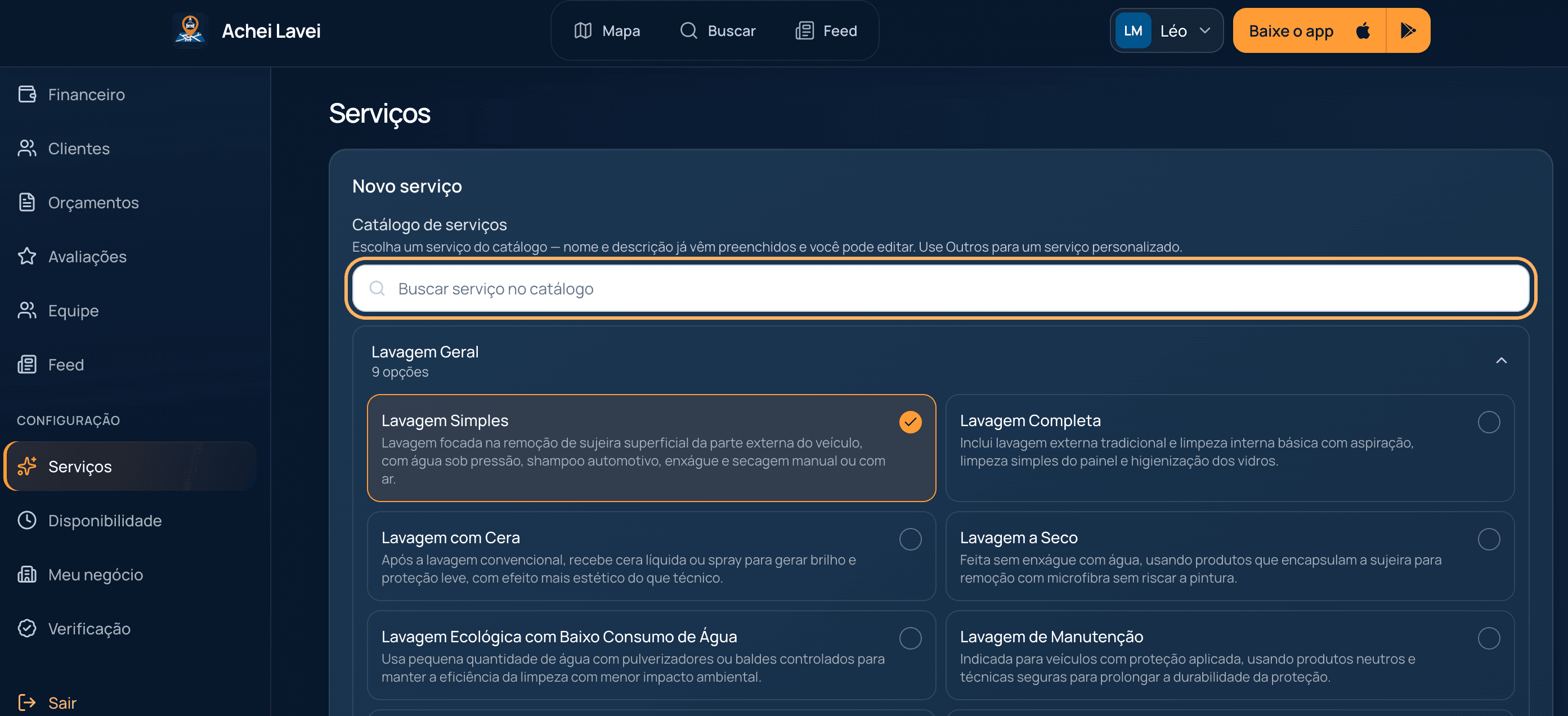
Task: Focus the Buscar serviço no catálogo field
Action: click(x=940, y=288)
